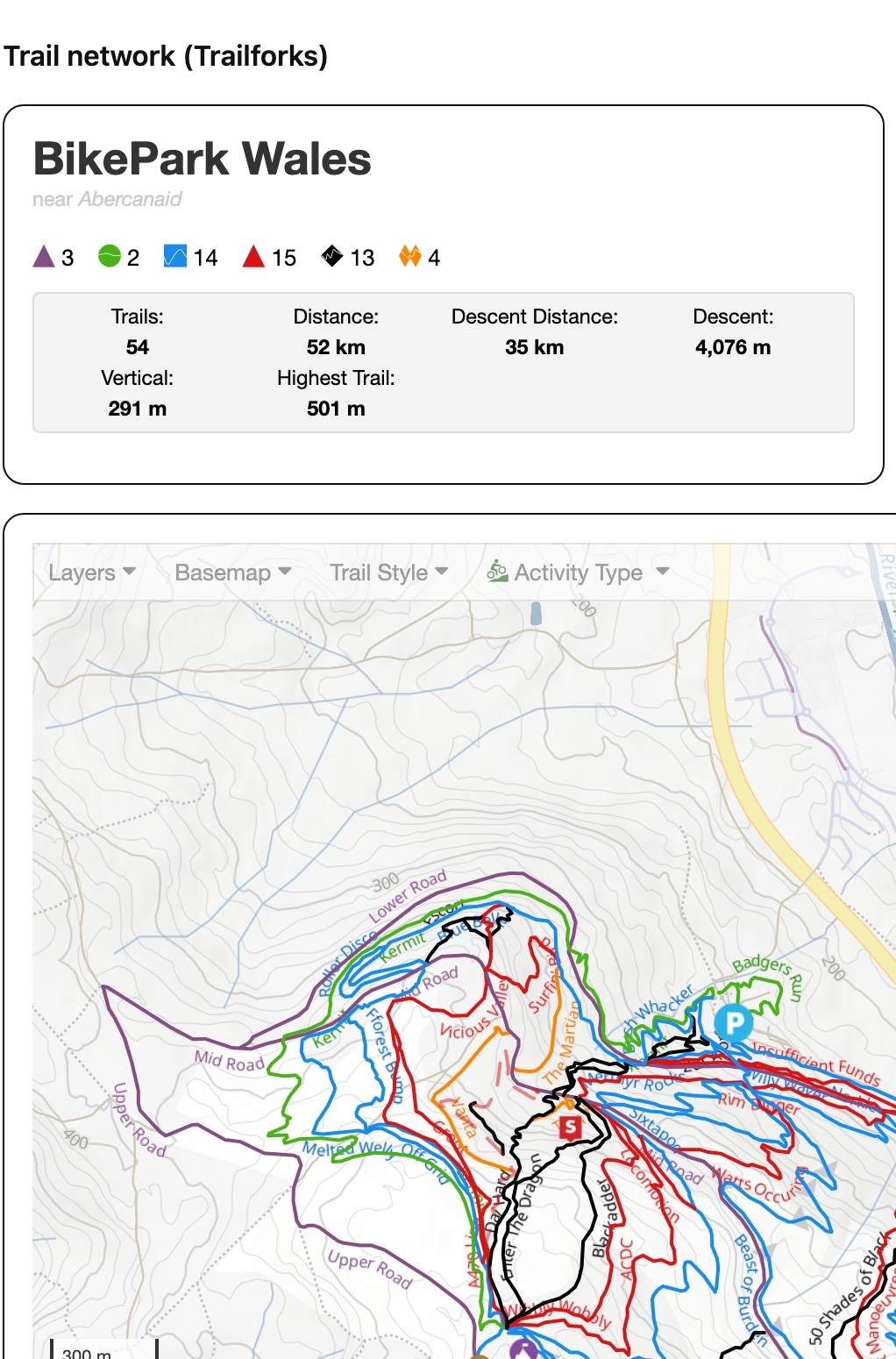Click the mountain biker Activity Type icon

click(497, 572)
